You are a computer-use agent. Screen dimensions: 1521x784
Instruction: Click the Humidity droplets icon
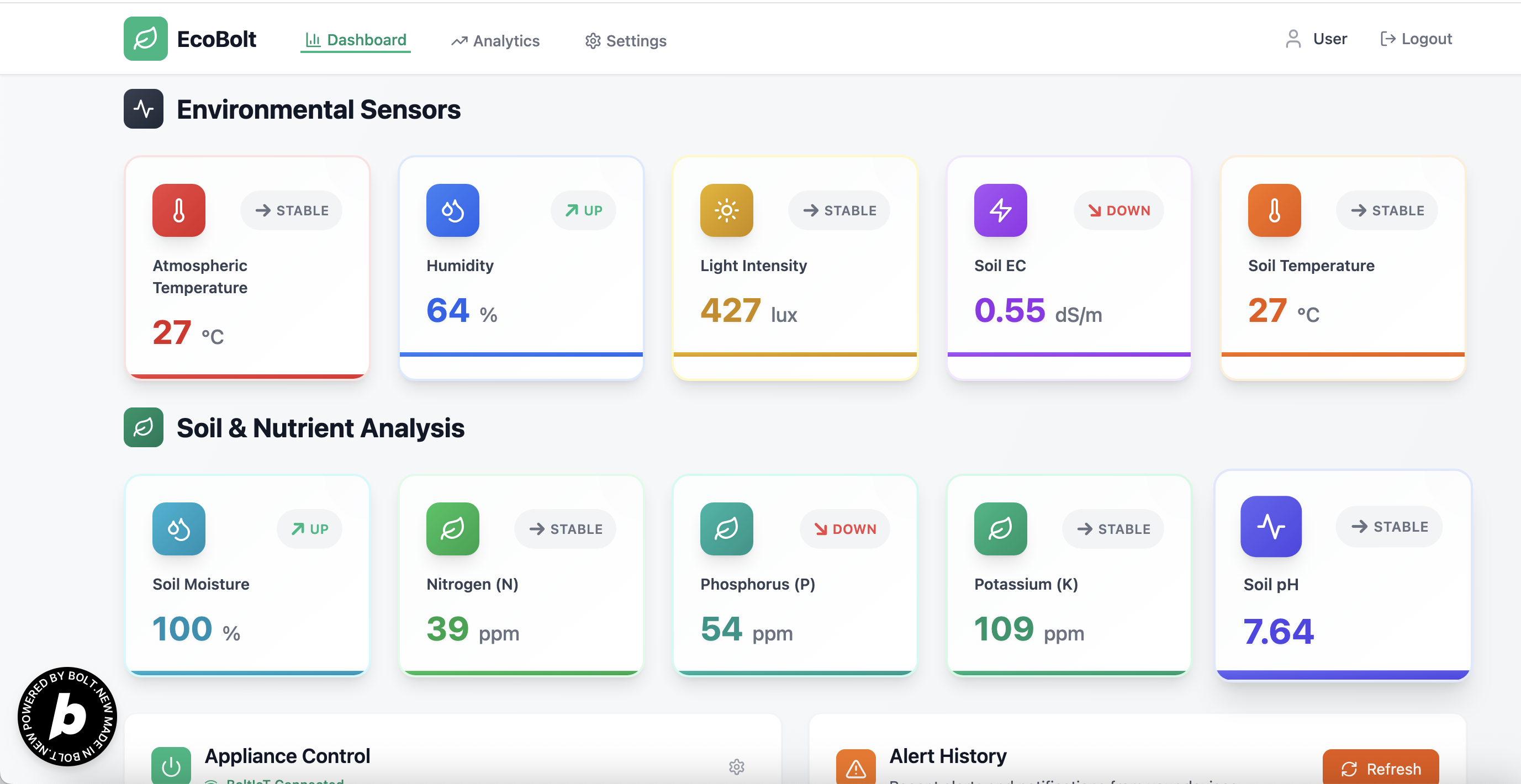tap(452, 210)
